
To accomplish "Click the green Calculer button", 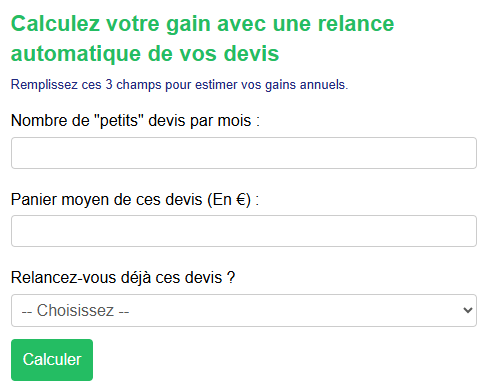I will click(x=52, y=360).
